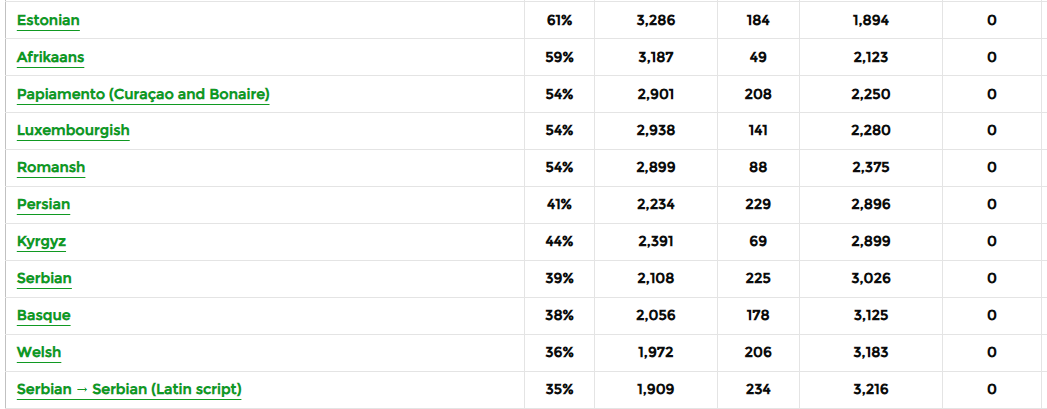Select the 2,391 cell in Kyrgyz row

[655, 242]
